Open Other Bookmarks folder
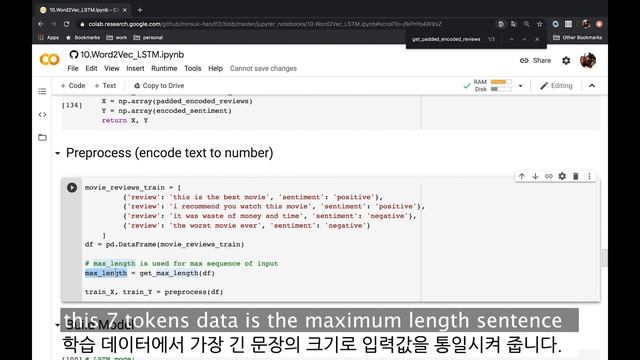This screenshot has width=640, height=360. tap(578, 38)
